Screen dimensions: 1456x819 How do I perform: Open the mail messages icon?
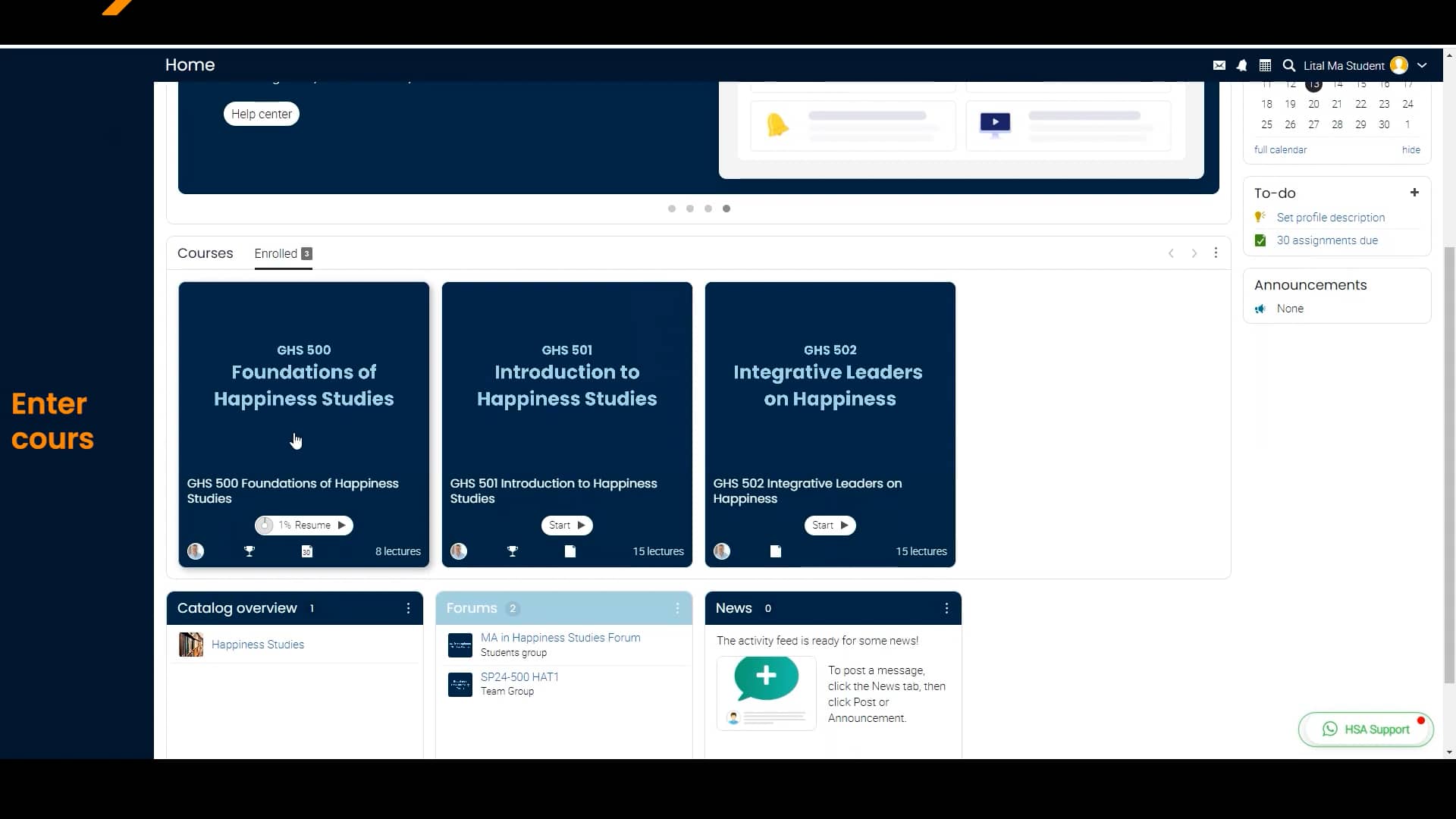[1219, 66]
